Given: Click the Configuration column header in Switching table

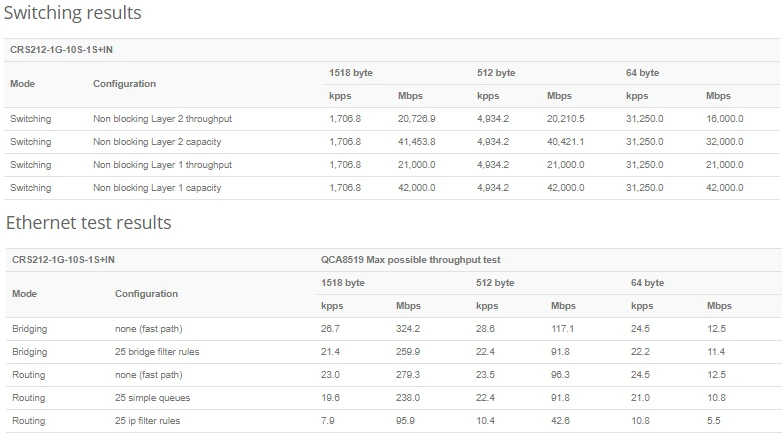Looking at the screenshot, I should tap(125, 84).
